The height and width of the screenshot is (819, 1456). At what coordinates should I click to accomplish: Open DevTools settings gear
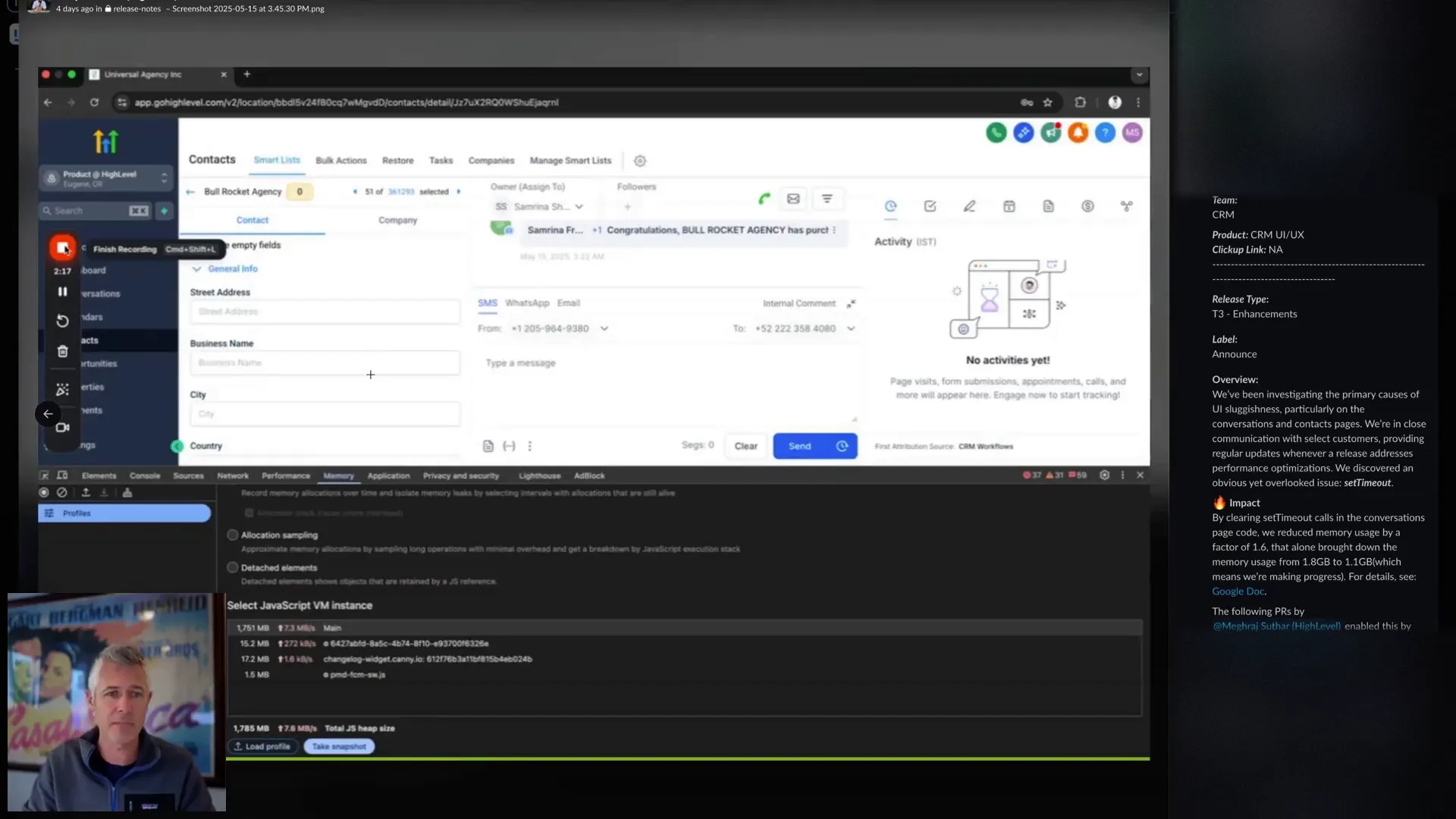(x=1104, y=475)
